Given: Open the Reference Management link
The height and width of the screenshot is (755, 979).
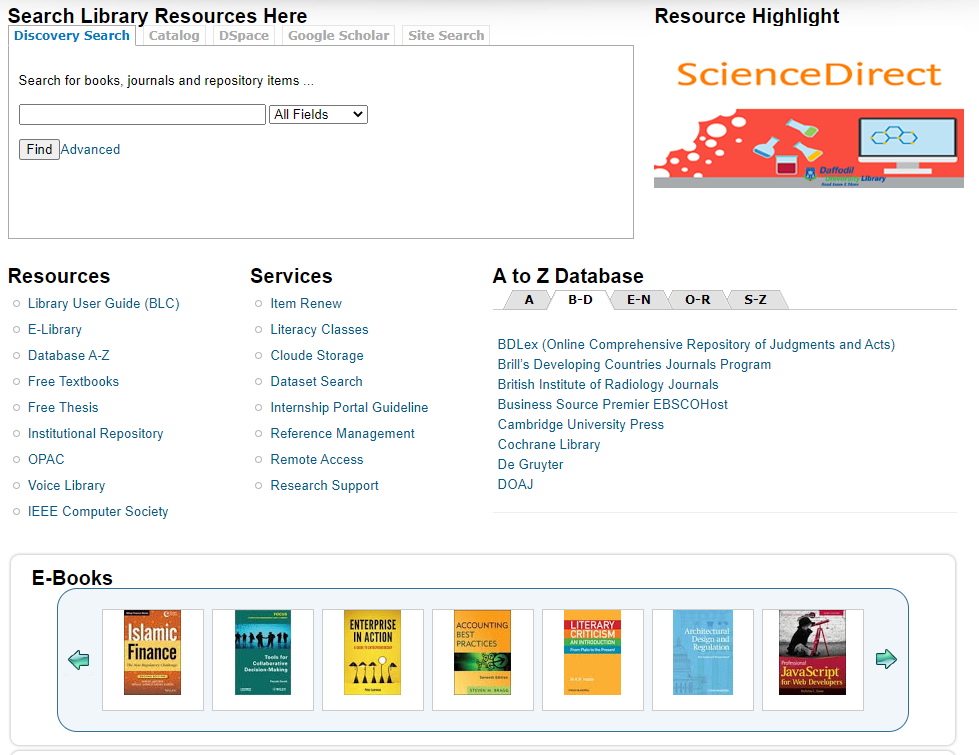Looking at the screenshot, I should tap(343, 433).
